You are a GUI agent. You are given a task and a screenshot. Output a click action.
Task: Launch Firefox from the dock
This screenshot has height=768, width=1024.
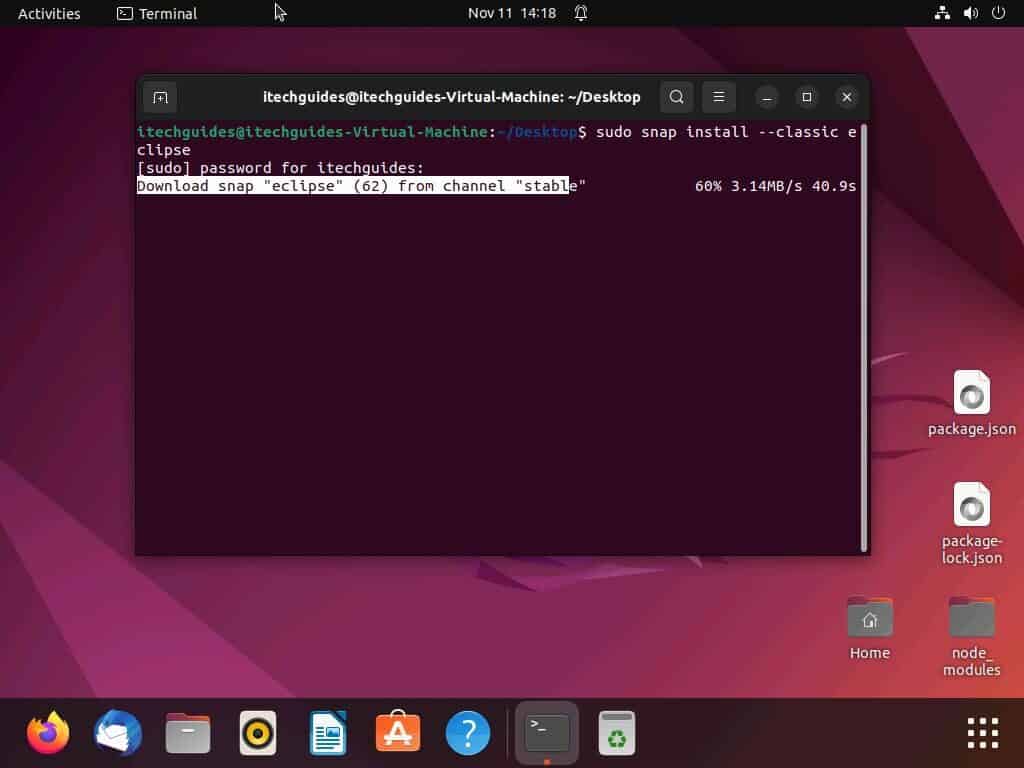[x=48, y=733]
